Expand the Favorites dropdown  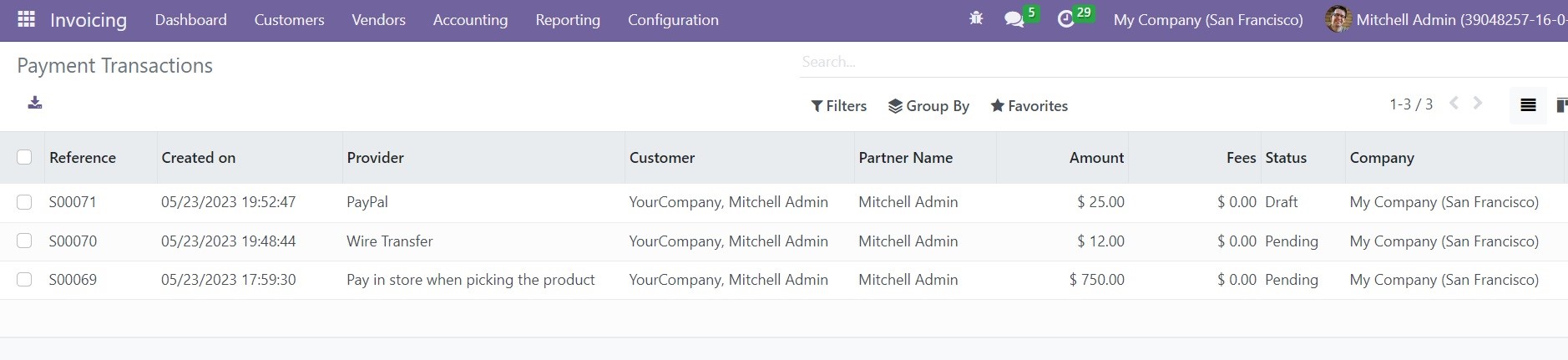pos(1029,106)
